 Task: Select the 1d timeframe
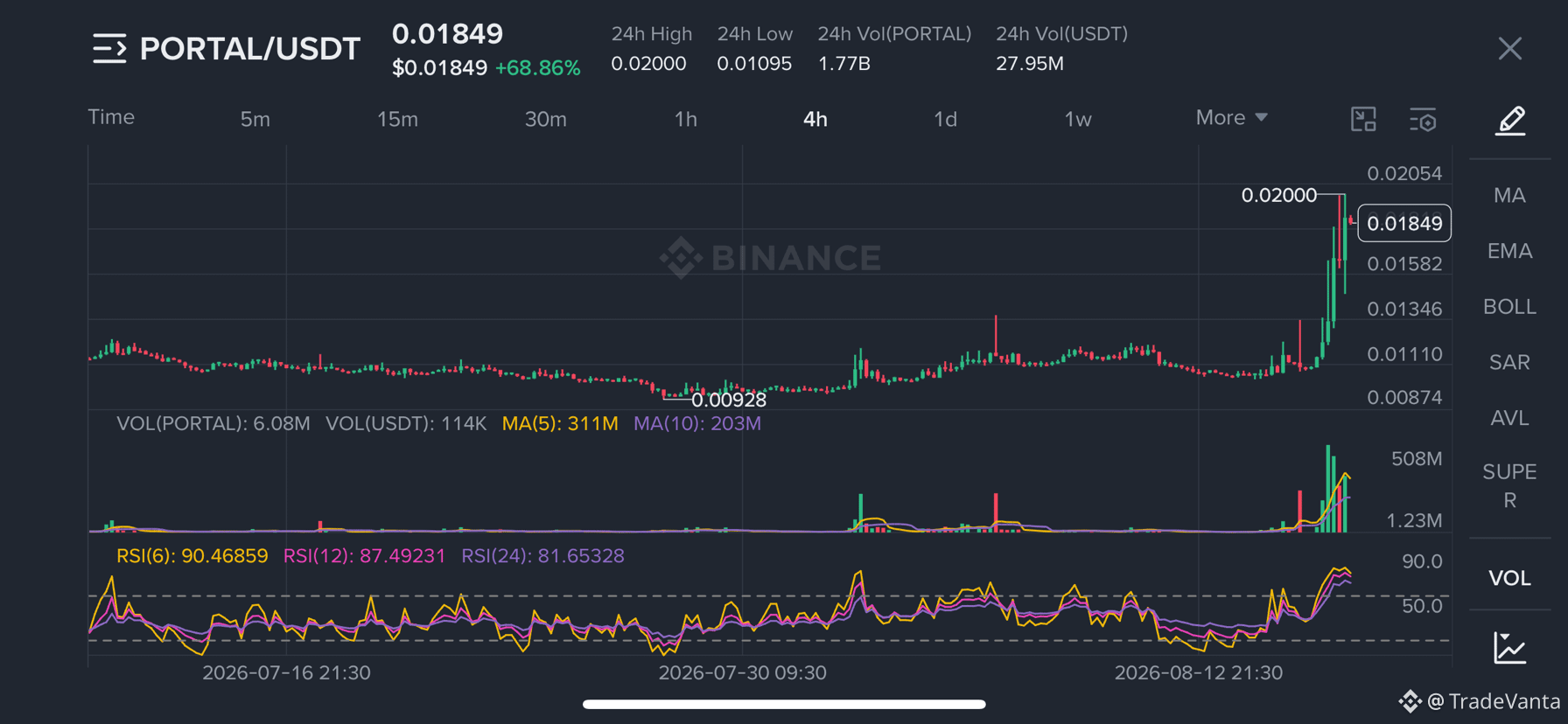pyautogui.click(x=946, y=119)
